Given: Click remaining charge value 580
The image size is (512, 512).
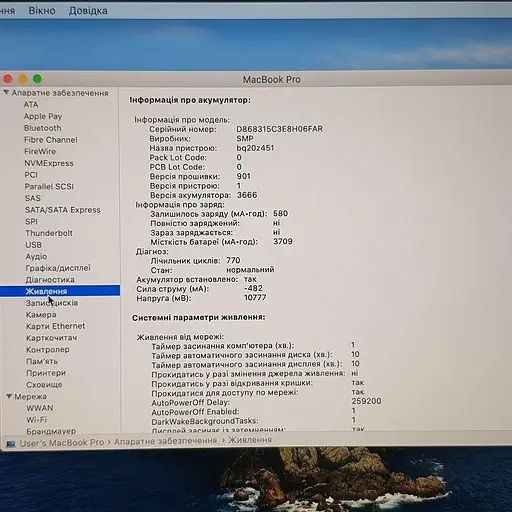Looking at the screenshot, I should coord(280,213).
